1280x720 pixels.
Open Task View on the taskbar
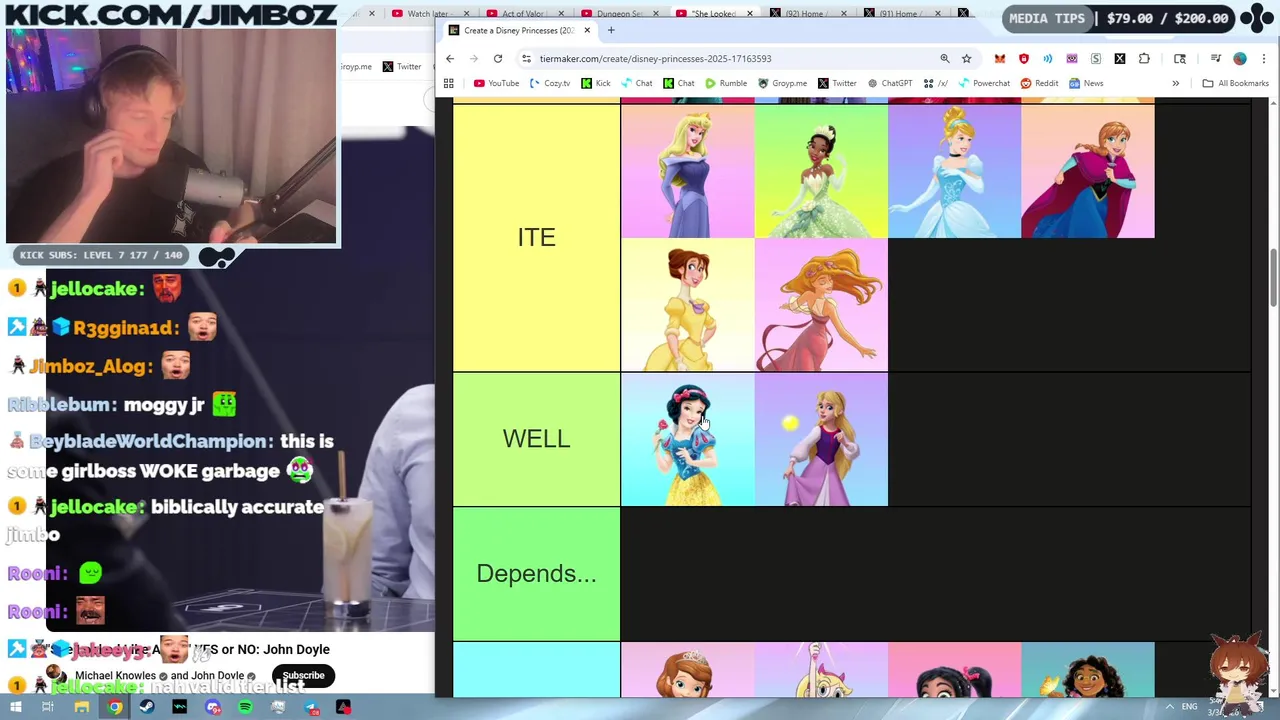47,708
